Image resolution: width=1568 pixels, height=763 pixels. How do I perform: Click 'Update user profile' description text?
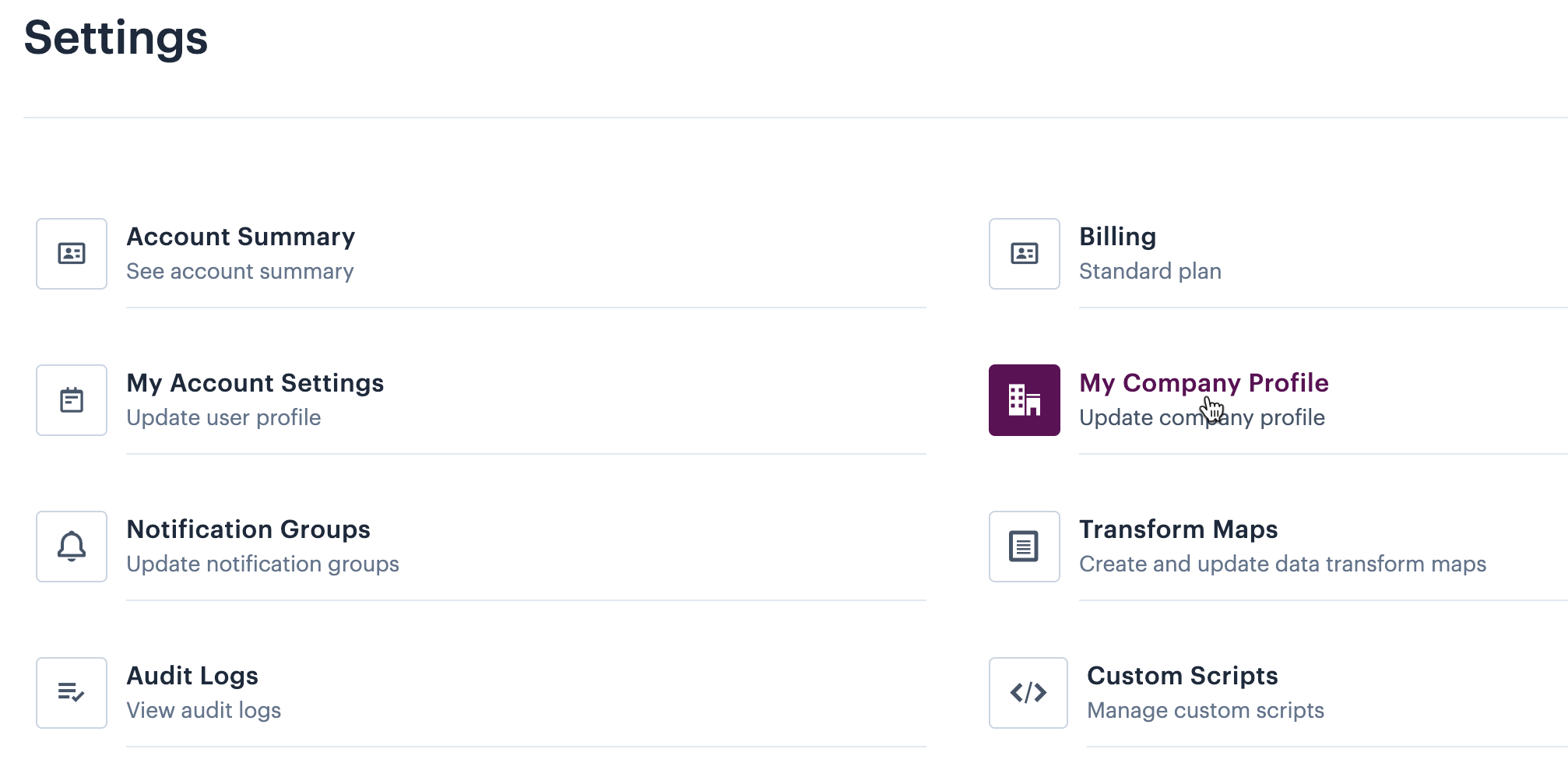point(223,418)
